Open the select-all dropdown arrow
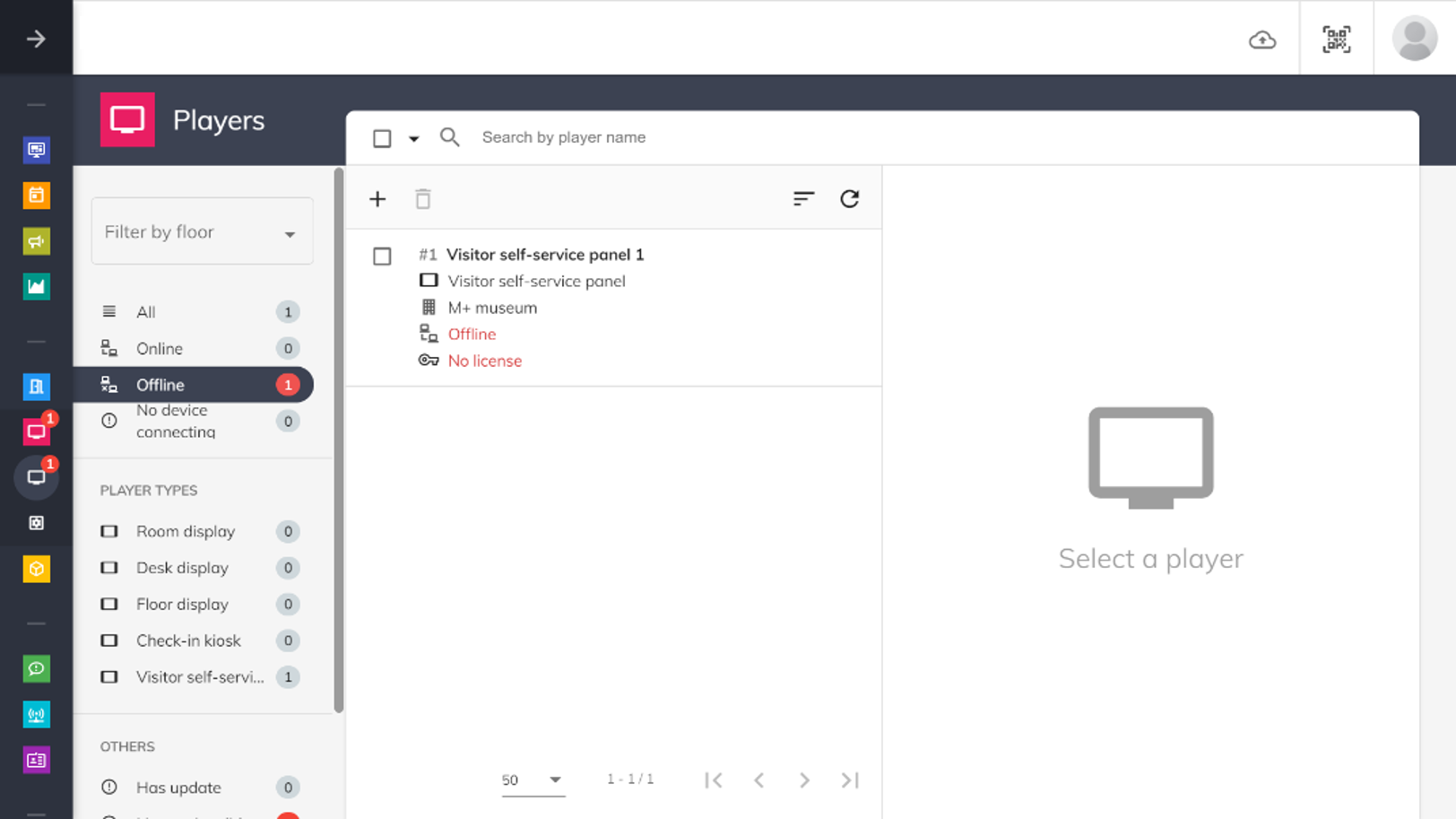Screen dimensions: 1456x819 coord(413,139)
